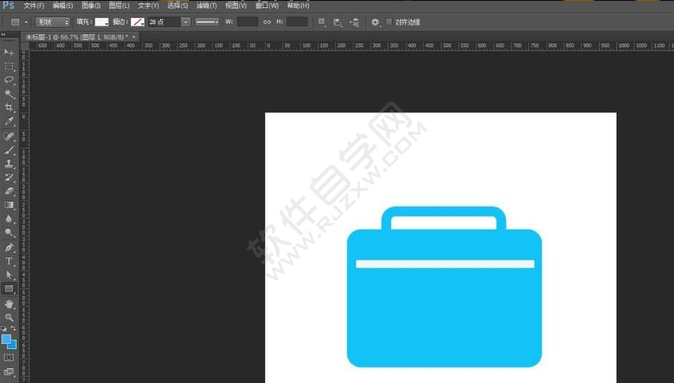Select the Rectangle shape tool
Viewport: 674px width, 383px height.
point(9,289)
